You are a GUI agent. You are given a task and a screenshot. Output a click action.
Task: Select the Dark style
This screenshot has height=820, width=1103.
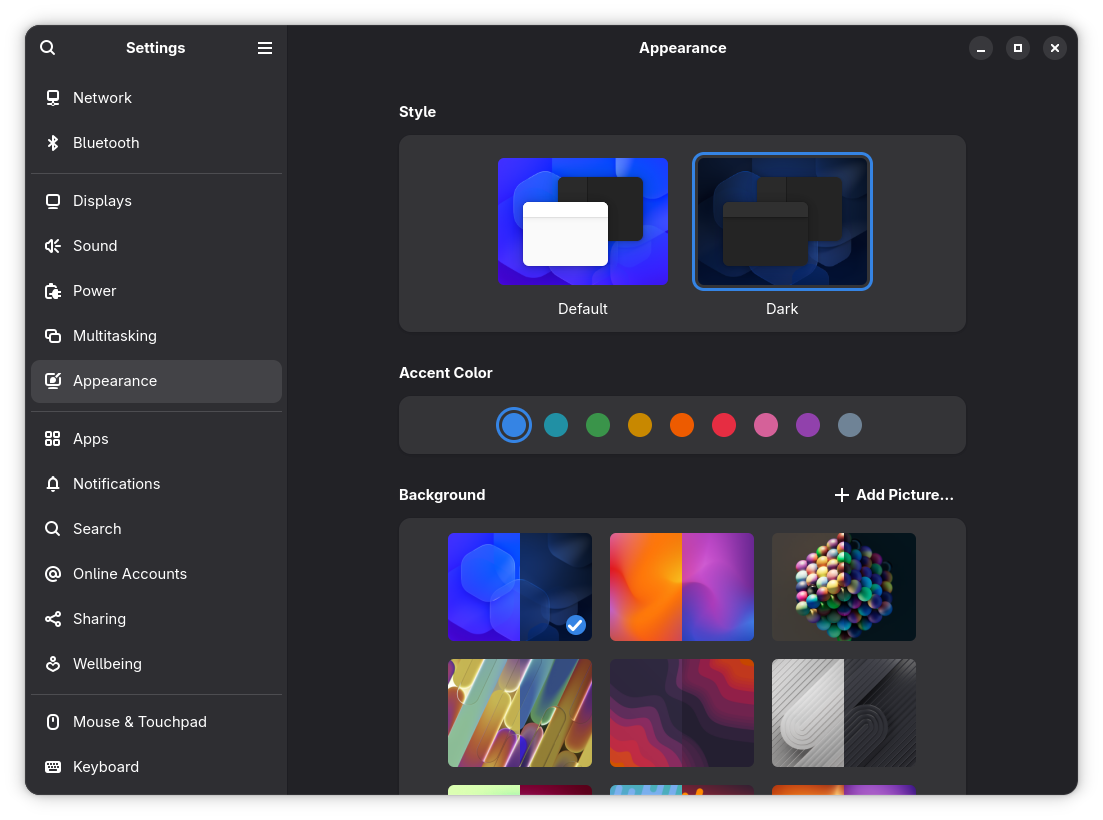782,222
